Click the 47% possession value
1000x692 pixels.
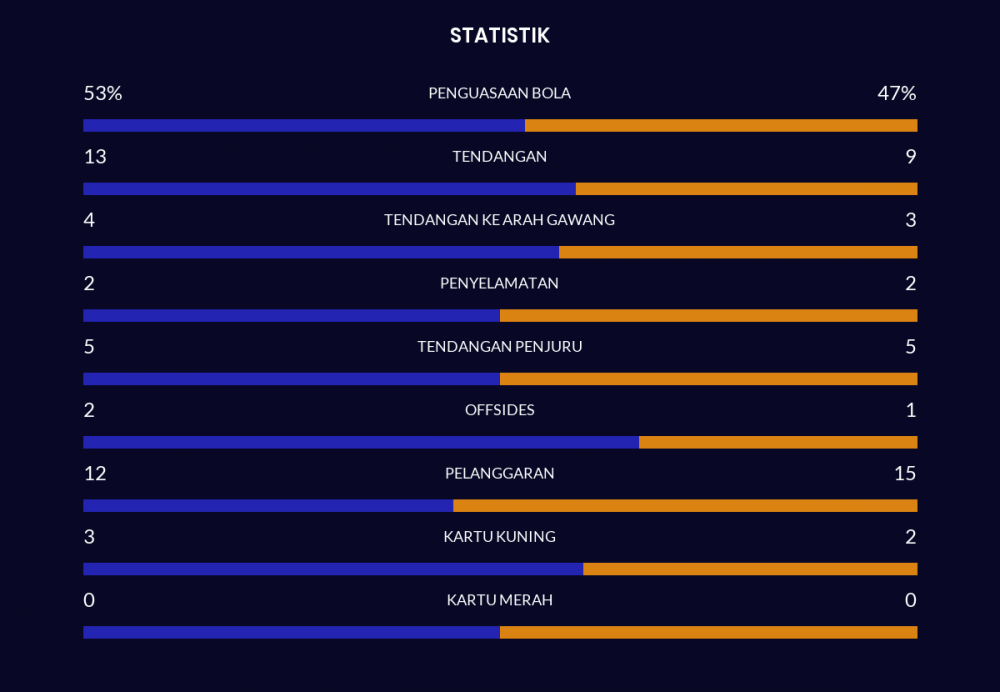[x=896, y=94]
